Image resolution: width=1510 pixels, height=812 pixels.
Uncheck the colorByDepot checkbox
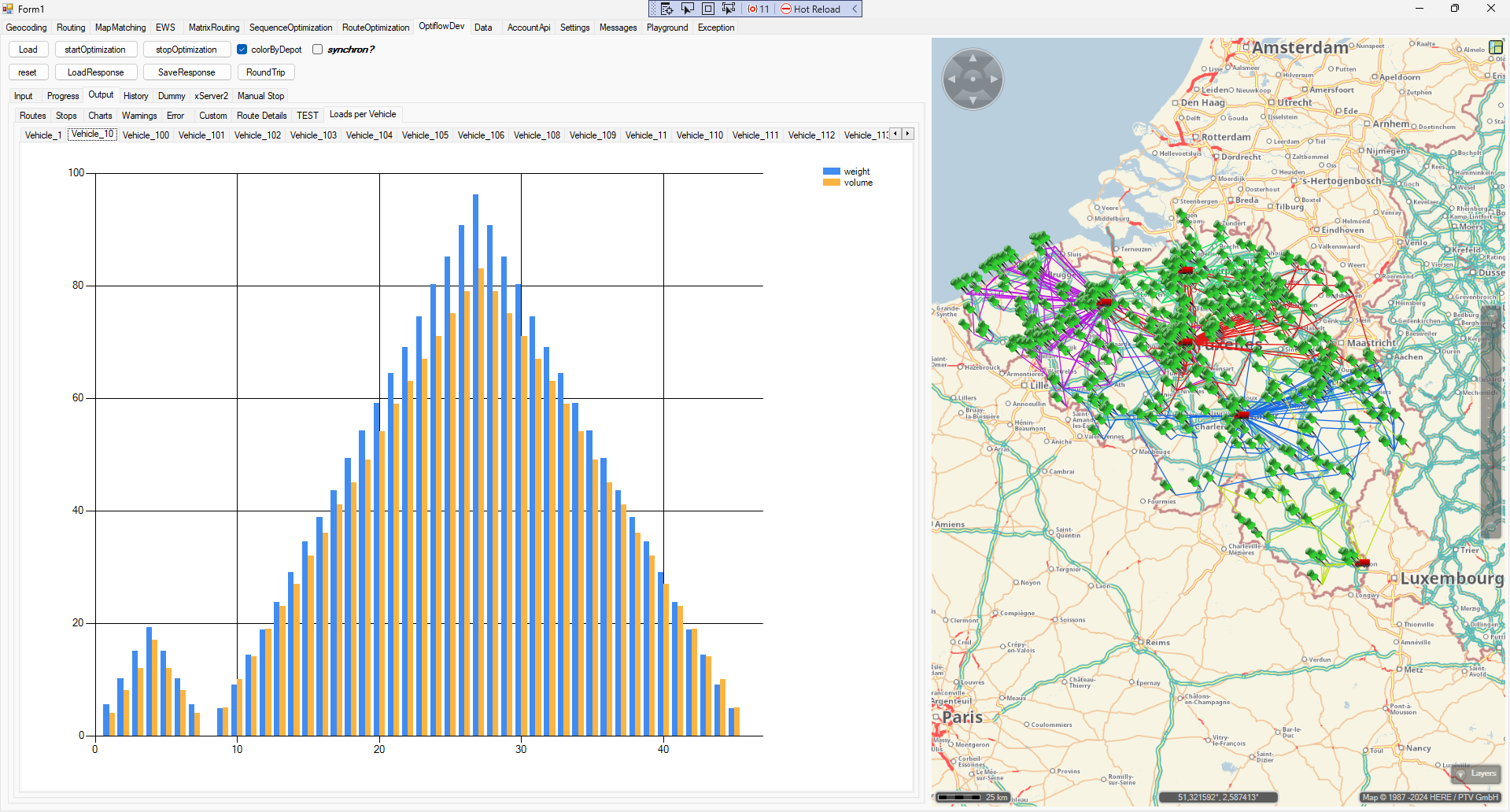(x=242, y=50)
